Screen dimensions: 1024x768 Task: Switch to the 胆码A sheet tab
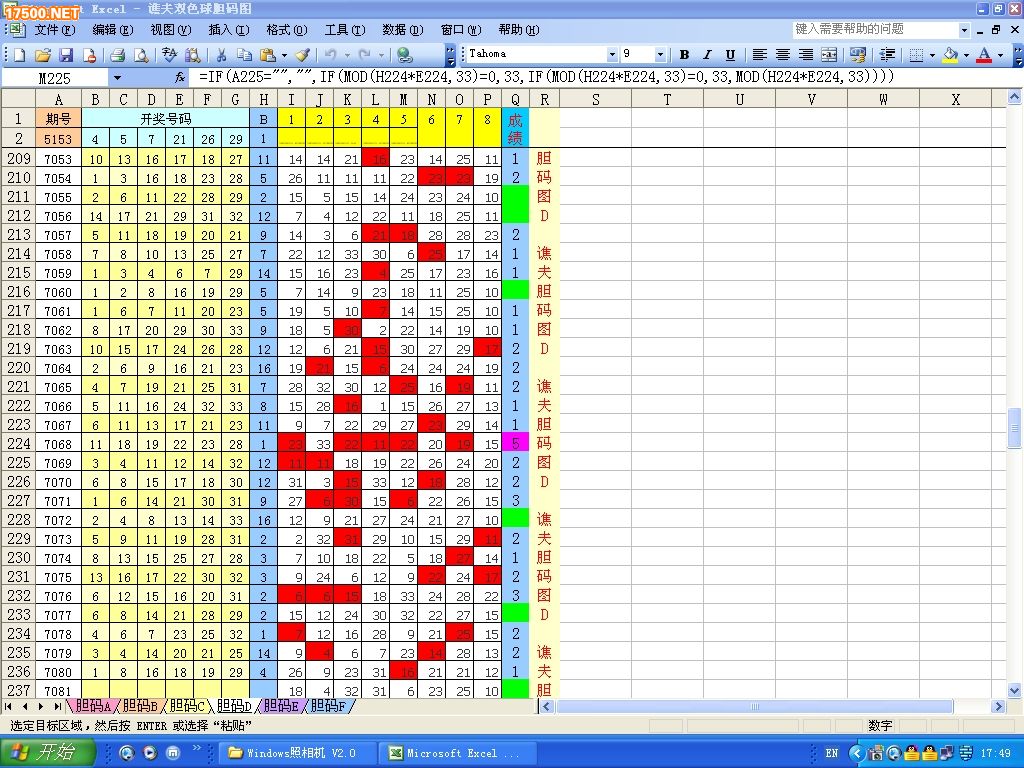pyautogui.click(x=93, y=706)
